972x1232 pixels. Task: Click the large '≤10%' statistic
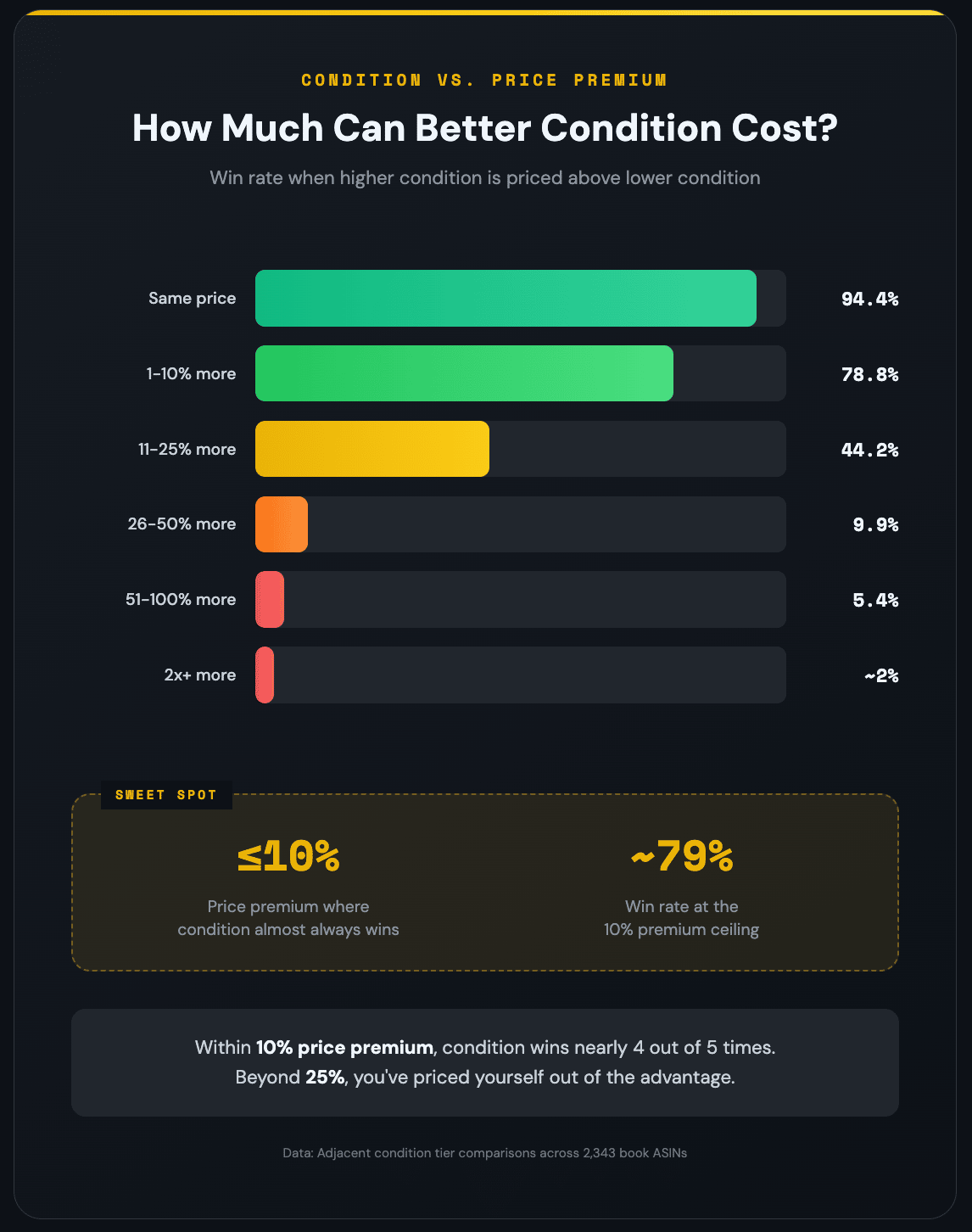(x=288, y=857)
